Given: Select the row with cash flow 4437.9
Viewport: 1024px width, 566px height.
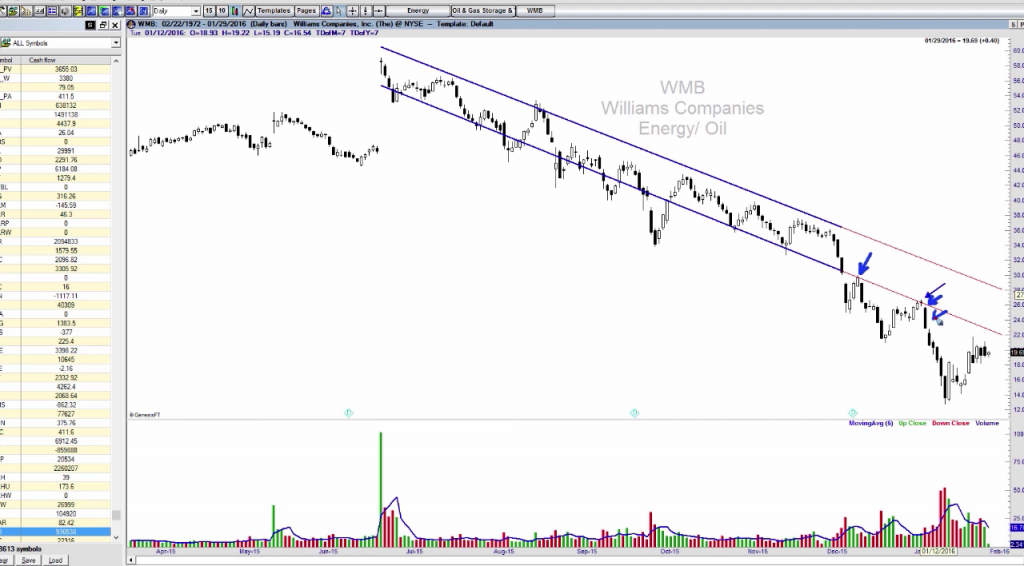Looking at the screenshot, I should [x=56, y=123].
